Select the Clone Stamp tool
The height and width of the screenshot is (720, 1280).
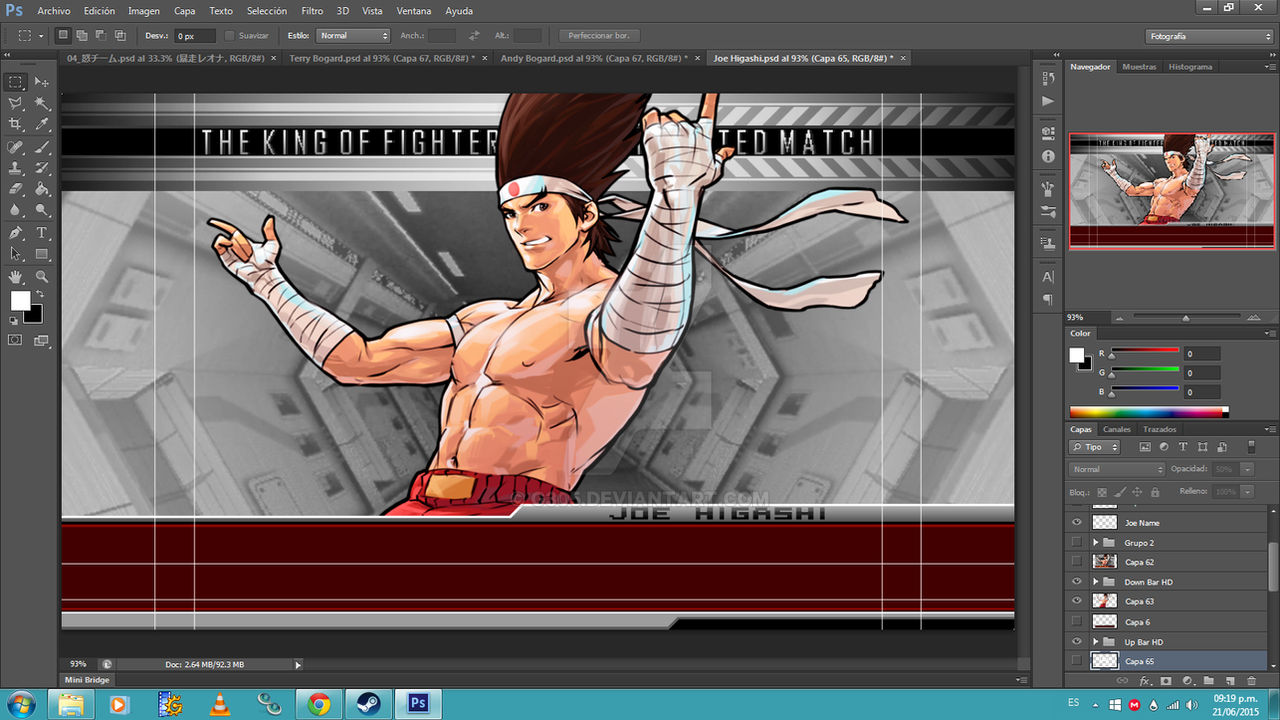click(x=15, y=168)
